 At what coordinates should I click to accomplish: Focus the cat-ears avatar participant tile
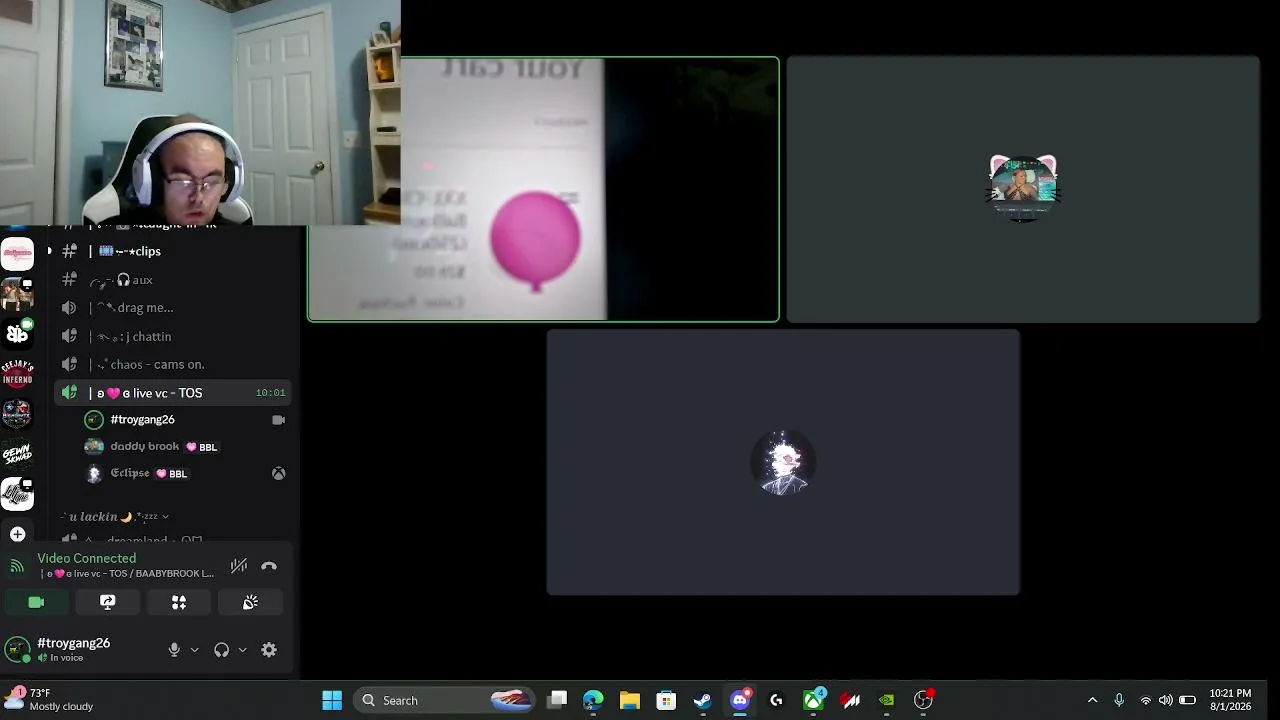coord(1023,189)
